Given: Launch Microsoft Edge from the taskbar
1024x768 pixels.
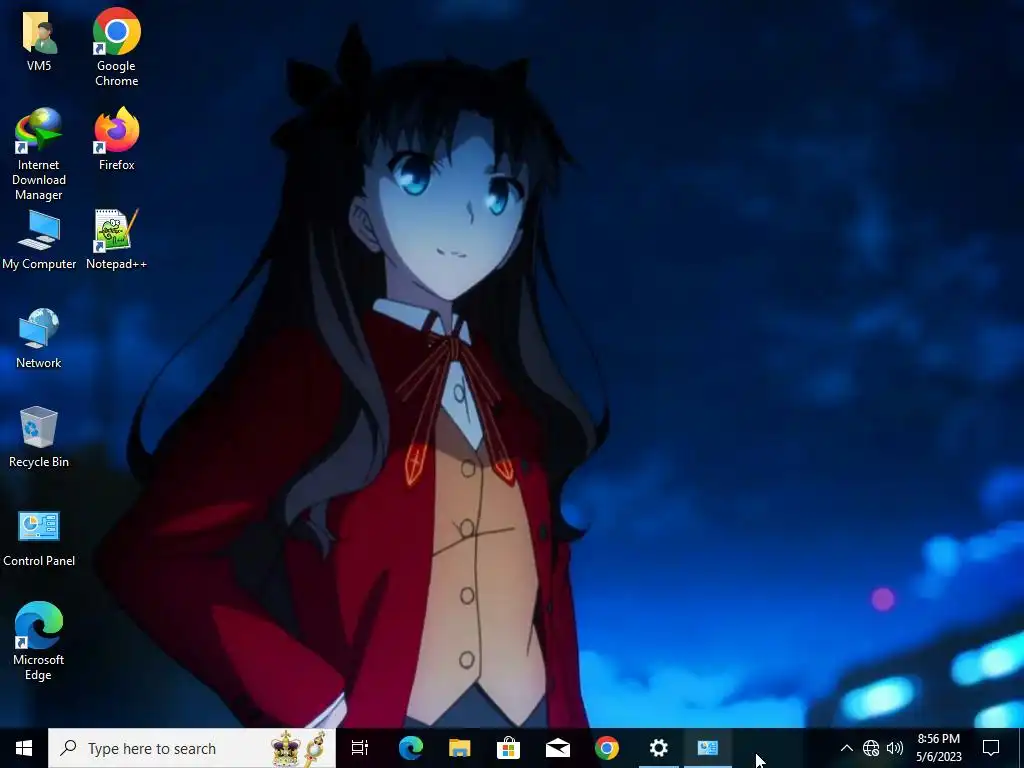Looking at the screenshot, I should tap(411, 748).
